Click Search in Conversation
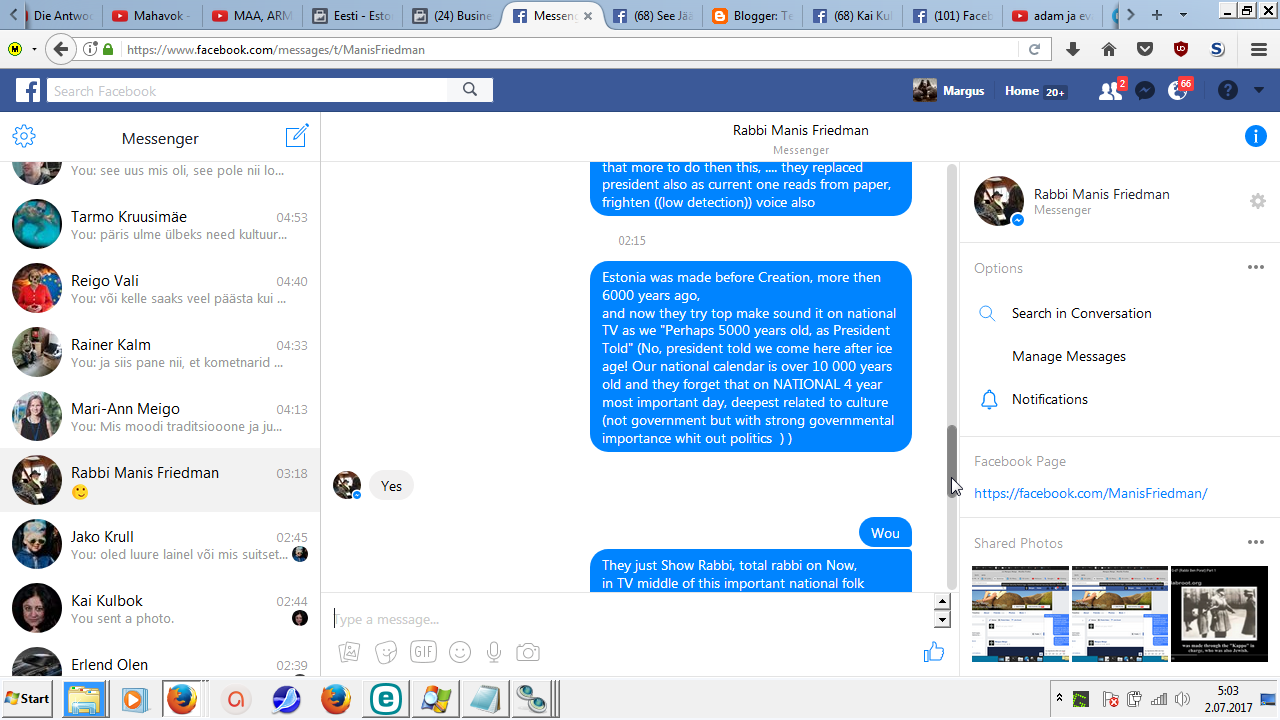This screenshot has width=1280, height=720. click(x=1082, y=313)
